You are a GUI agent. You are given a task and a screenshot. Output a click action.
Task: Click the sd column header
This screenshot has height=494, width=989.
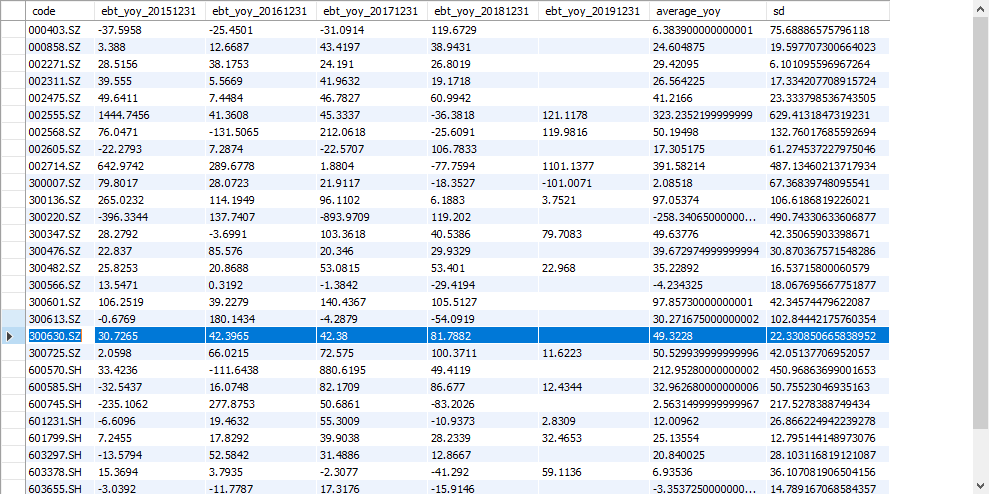(828, 11)
